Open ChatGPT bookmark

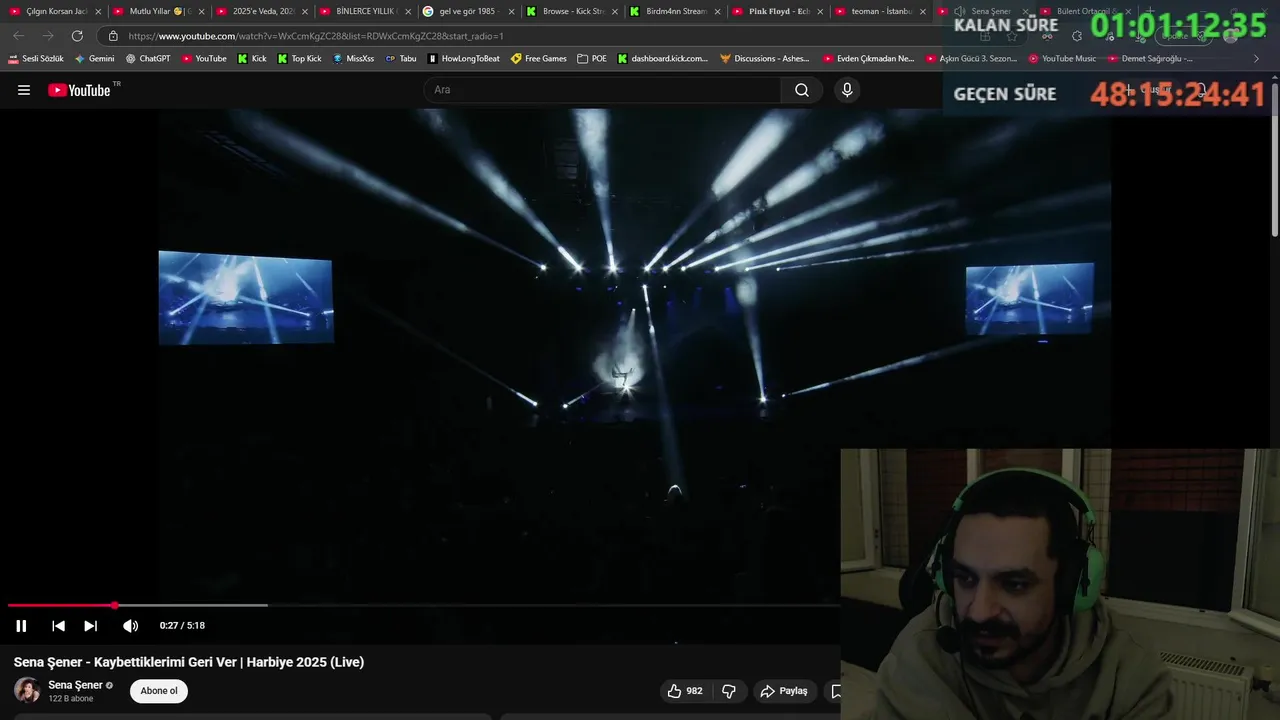148,59
